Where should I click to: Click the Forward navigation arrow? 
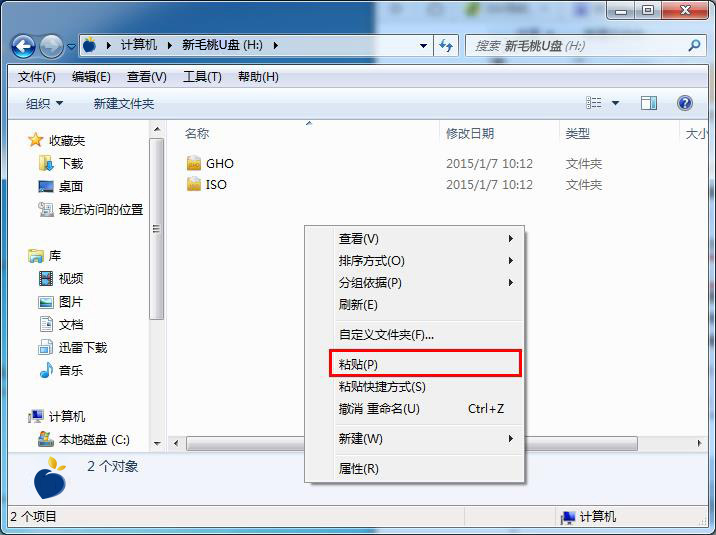pos(51,46)
